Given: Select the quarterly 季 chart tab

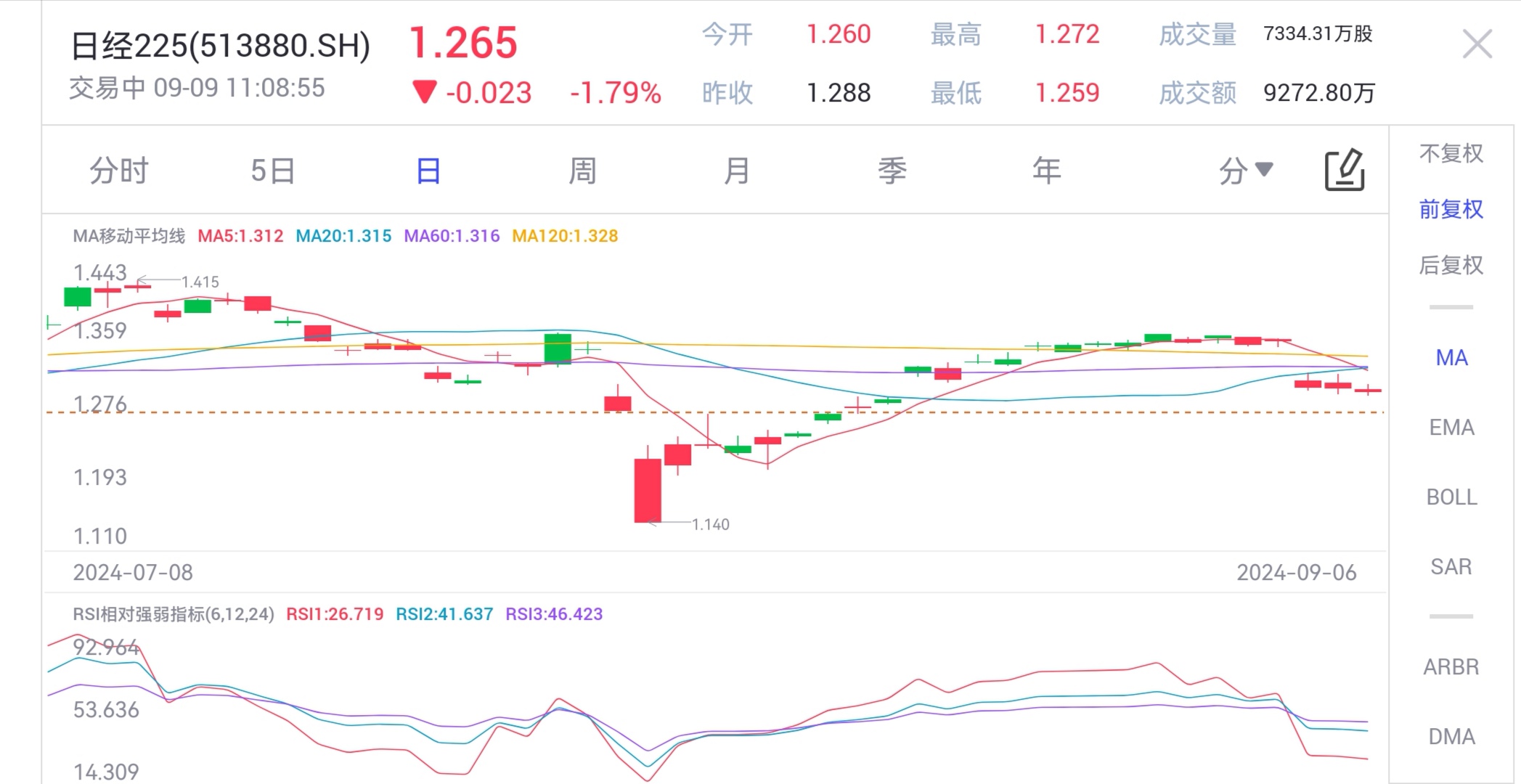Looking at the screenshot, I should point(892,171).
